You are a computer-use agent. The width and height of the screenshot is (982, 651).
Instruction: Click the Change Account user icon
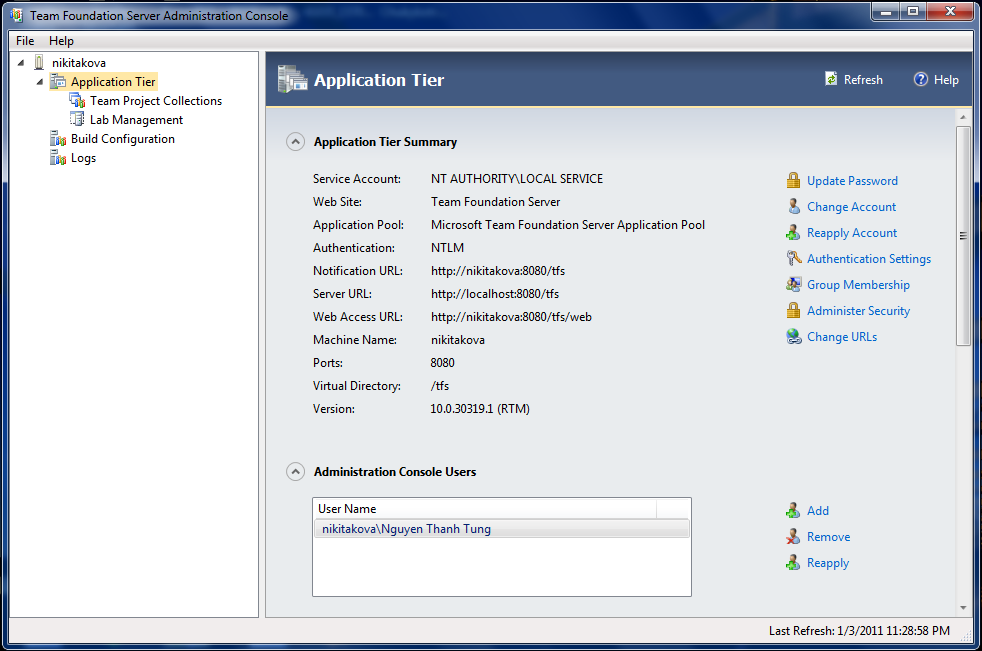point(793,207)
